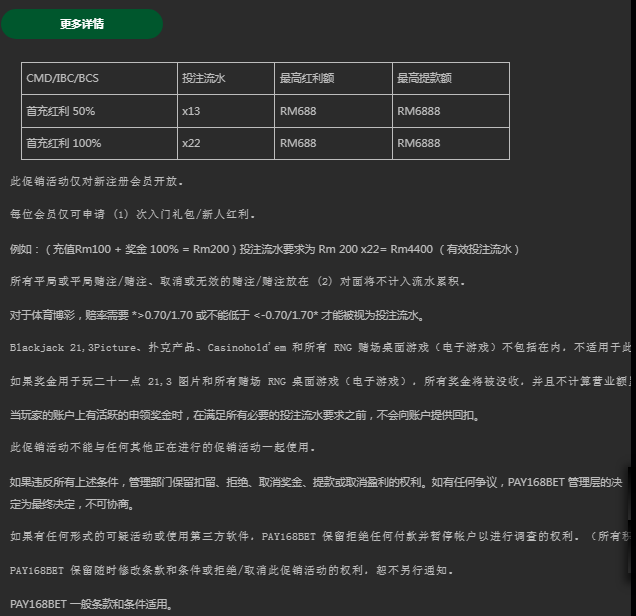This screenshot has width=636, height=616.
Task: Click the 首充红利 100% table cell
Action: coord(99,143)
